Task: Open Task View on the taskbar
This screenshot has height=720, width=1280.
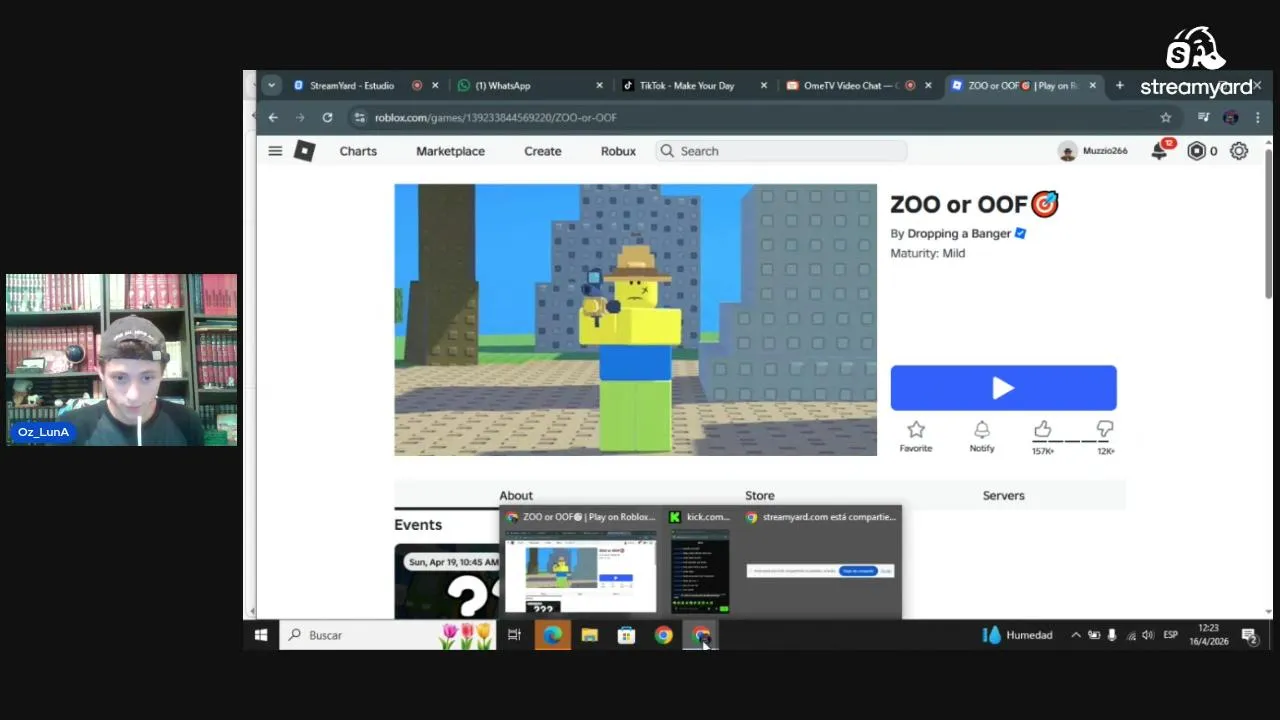Action: coord(514,635)
